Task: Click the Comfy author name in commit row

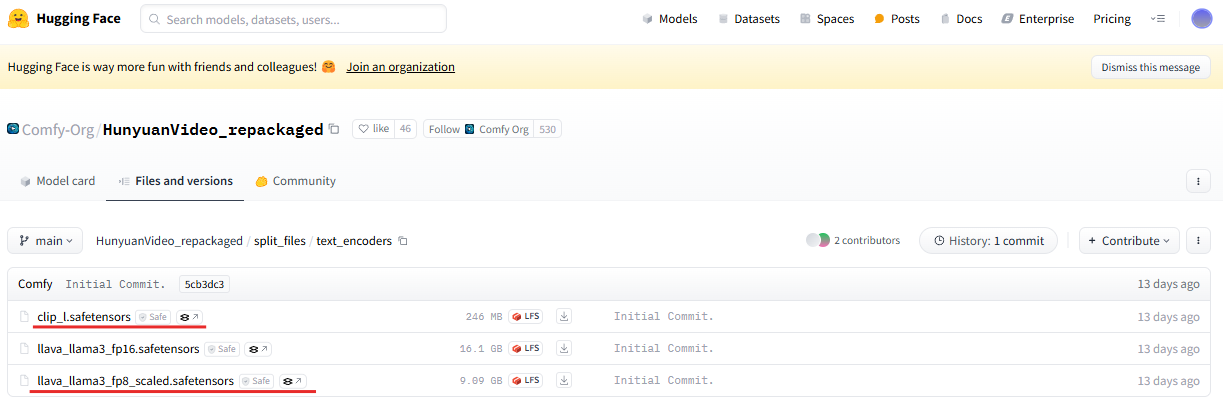Action: click(x=35, y=284)
